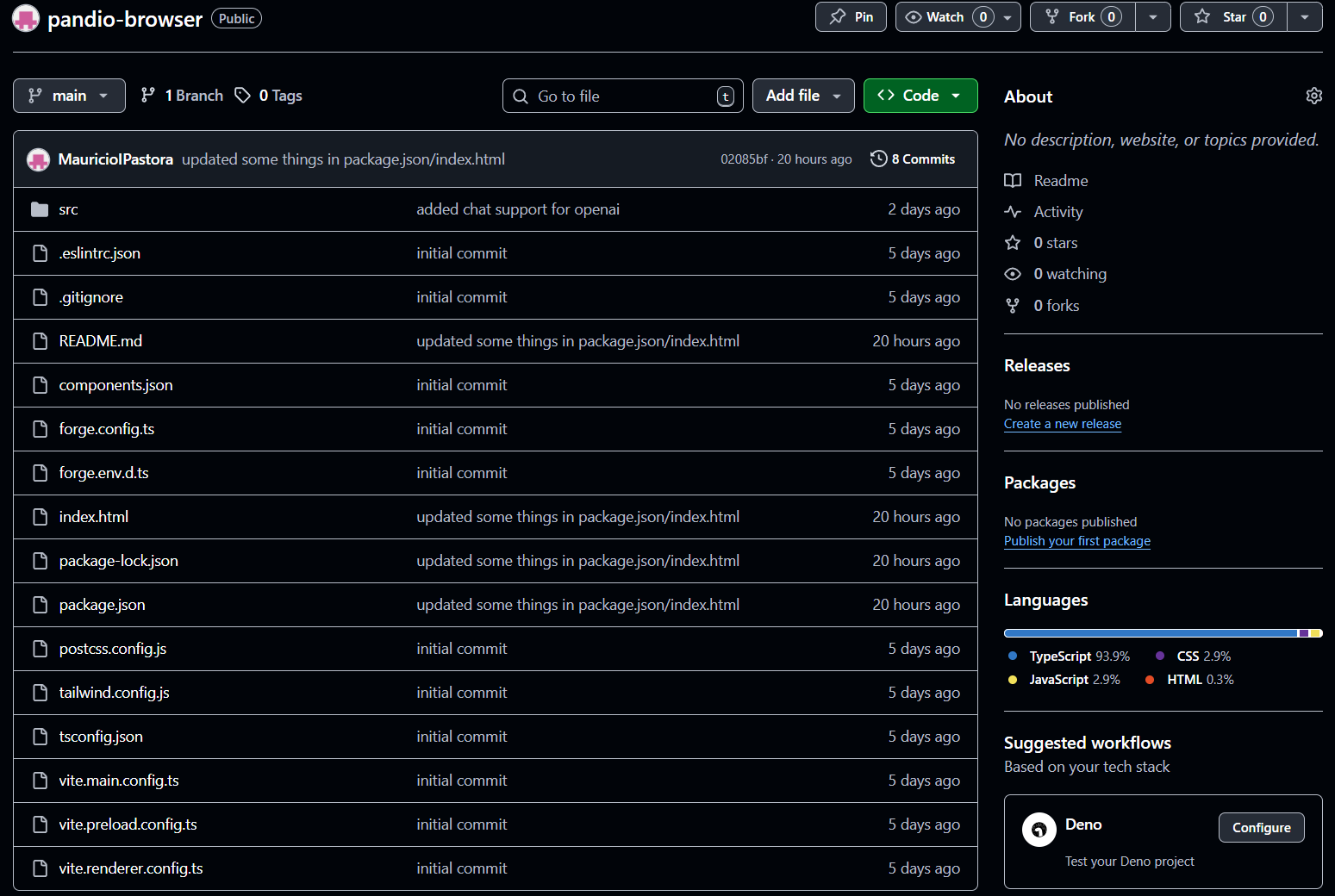Viewport: 1335px width, 896px height.
Task: Click the tag icon beside 0 Tags
Action: coord(243,95)
